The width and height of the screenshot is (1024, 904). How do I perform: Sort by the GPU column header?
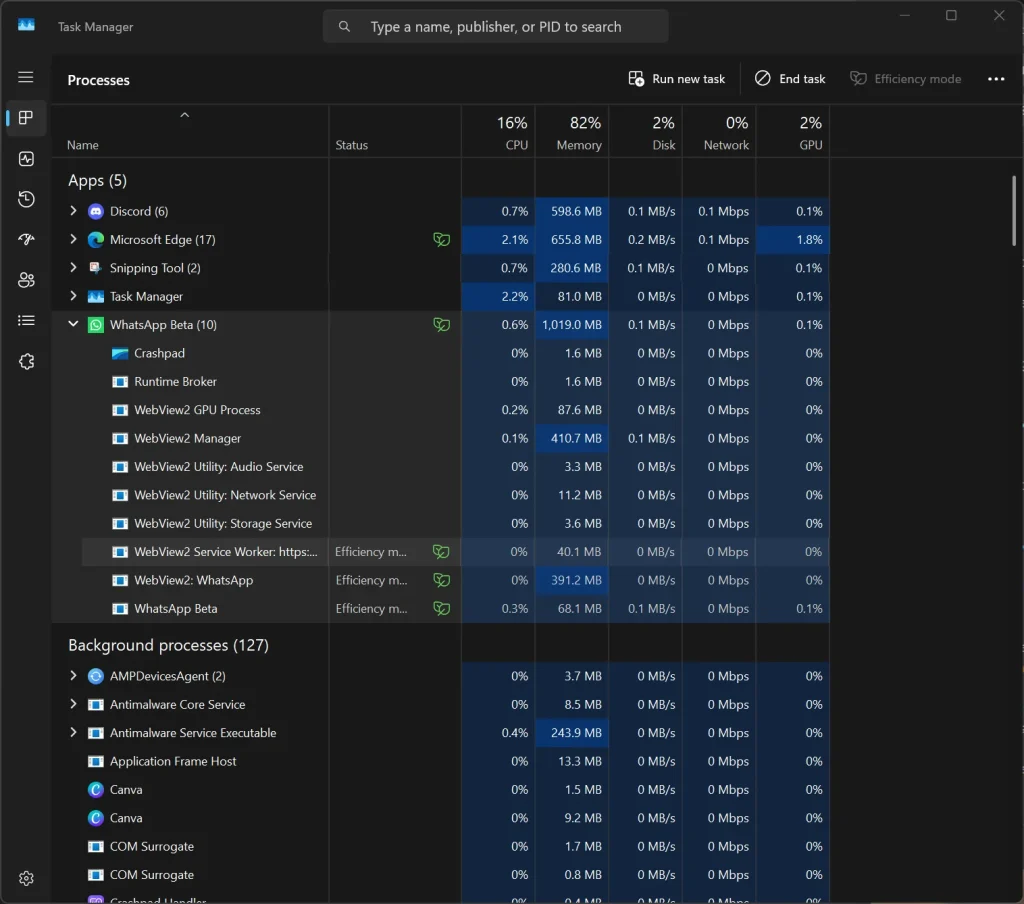click(x=793, y=132)
